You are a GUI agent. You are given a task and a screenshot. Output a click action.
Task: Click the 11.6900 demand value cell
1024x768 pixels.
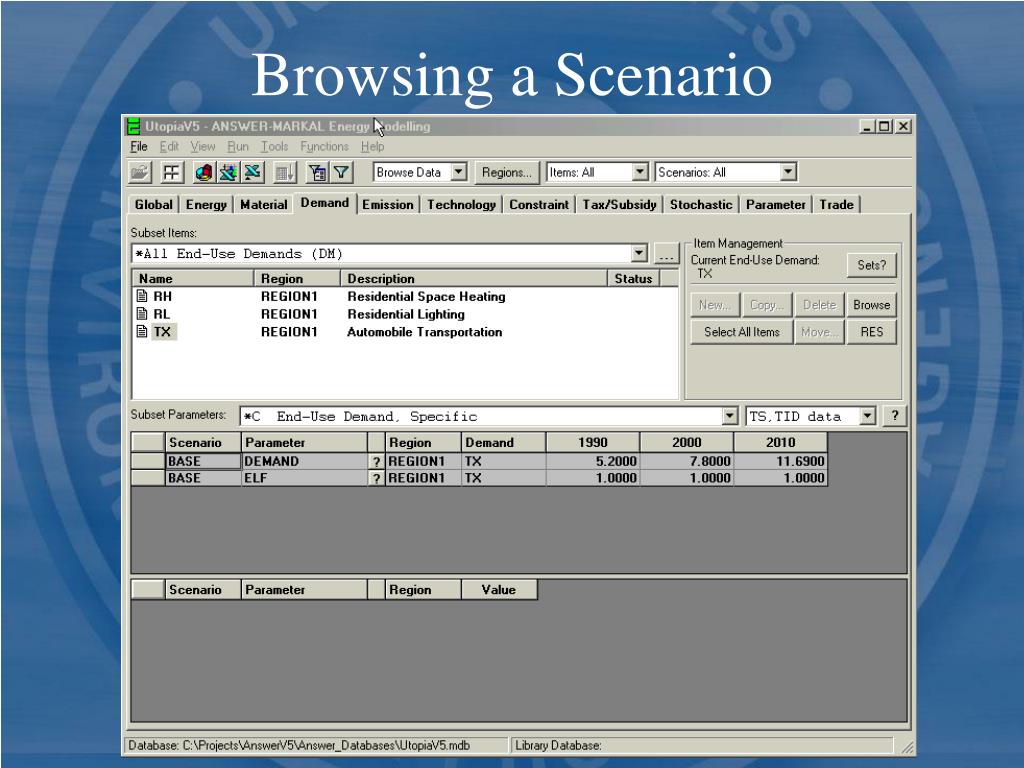[780, 461]
